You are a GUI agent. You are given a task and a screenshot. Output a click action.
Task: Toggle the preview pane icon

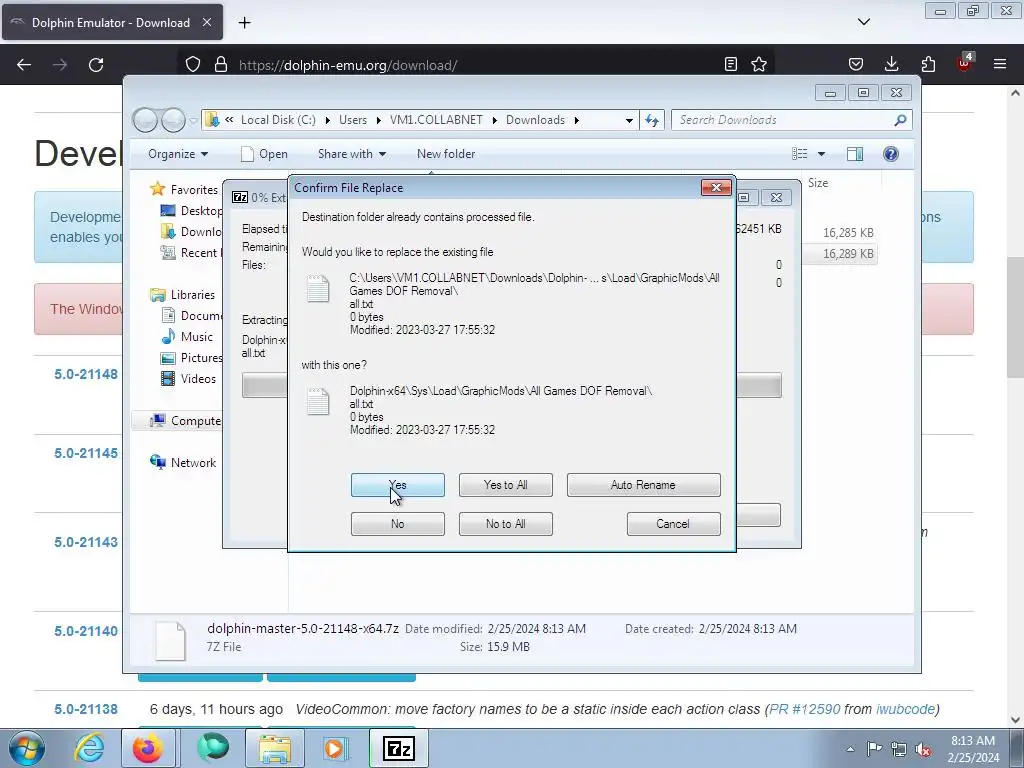pyautogui.click(x=855, y=154)
